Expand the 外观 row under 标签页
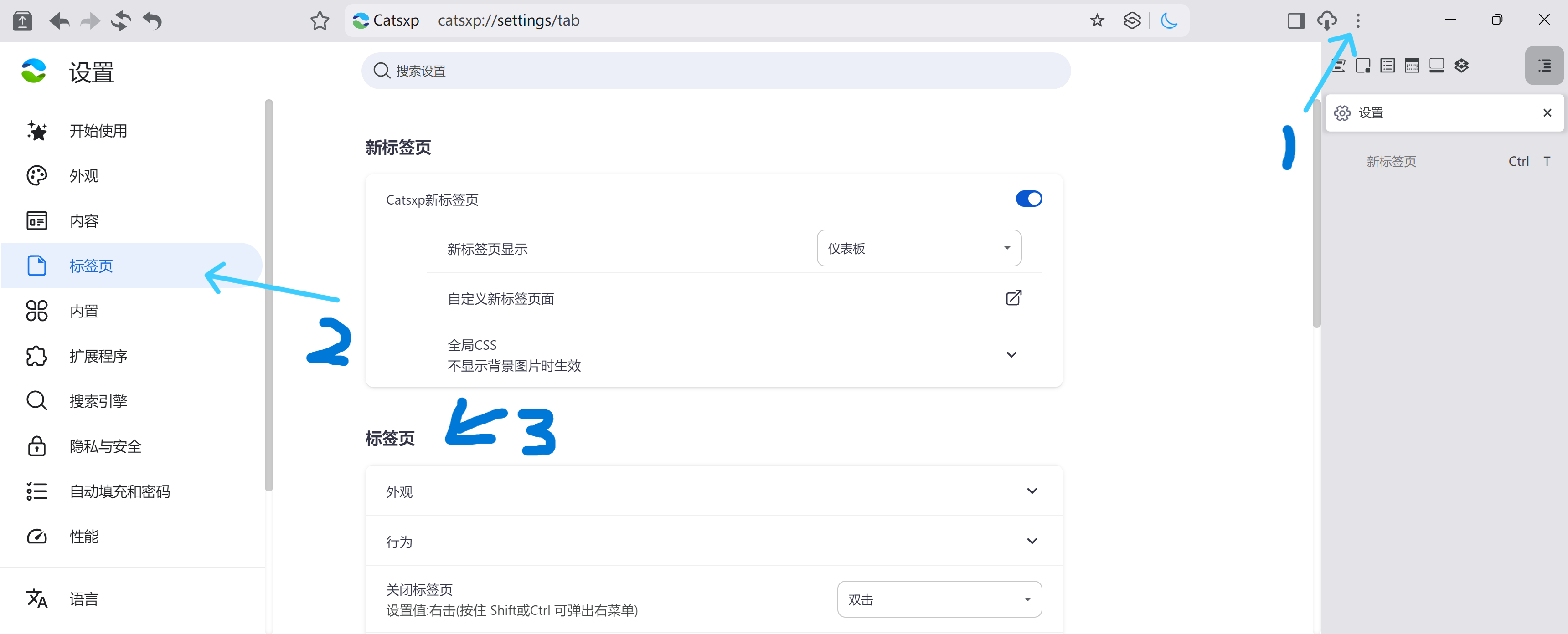1568x634 pixels. [x=713, y=491]
